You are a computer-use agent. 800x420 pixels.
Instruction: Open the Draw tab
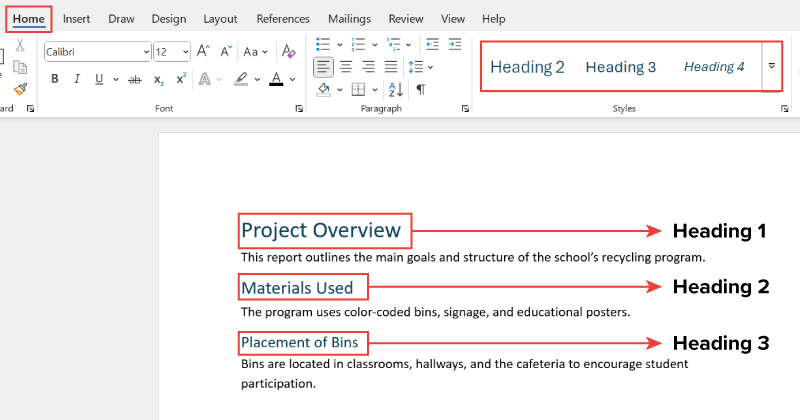pyautogui.click(x=121, y=19)
